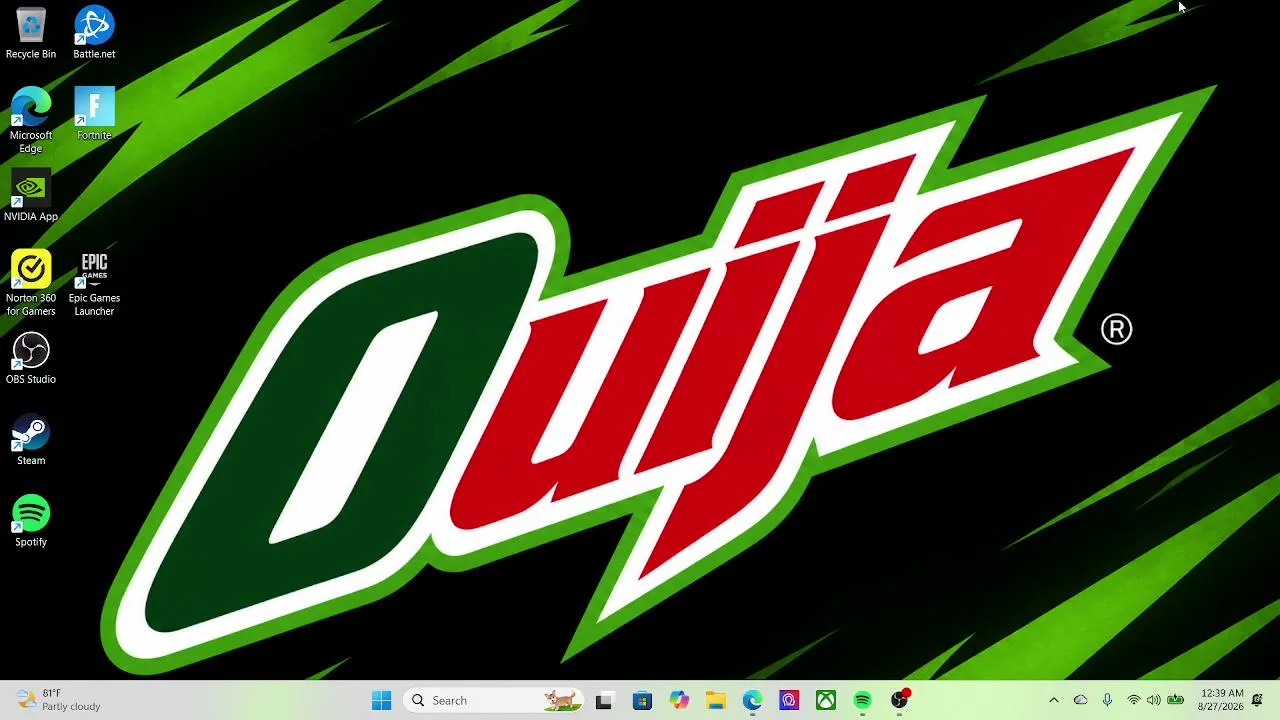Open the clock and calendar flyout
This screenshot has width=1280, height=720.
1220,700
